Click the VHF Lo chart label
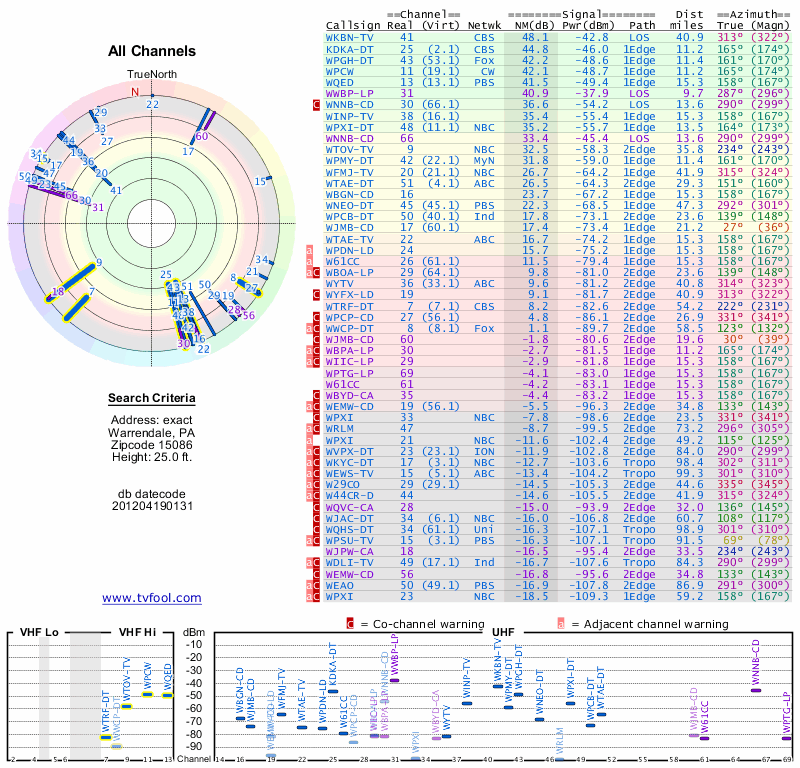This screenshot has height=768, width=800. [x=39, y=632]
